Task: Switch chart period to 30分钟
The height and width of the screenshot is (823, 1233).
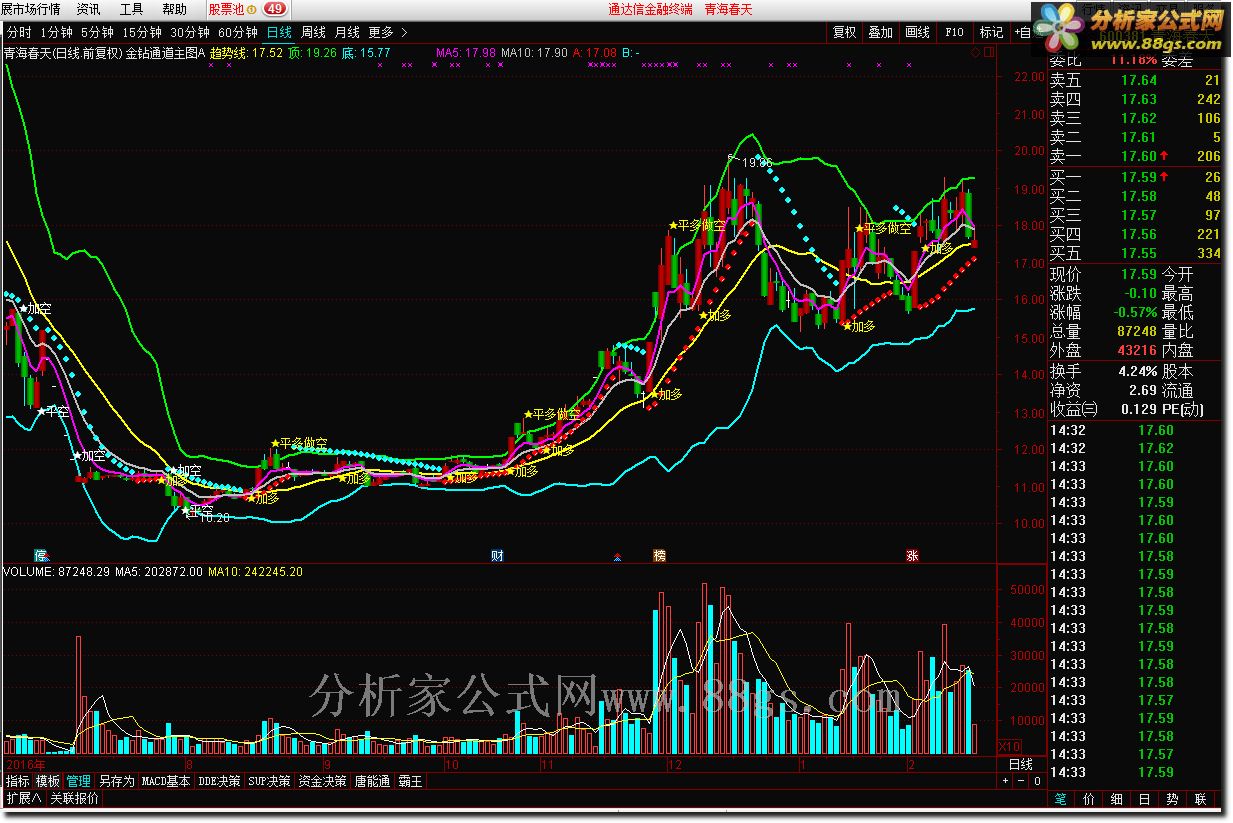Action: click(x=189, y=32)
